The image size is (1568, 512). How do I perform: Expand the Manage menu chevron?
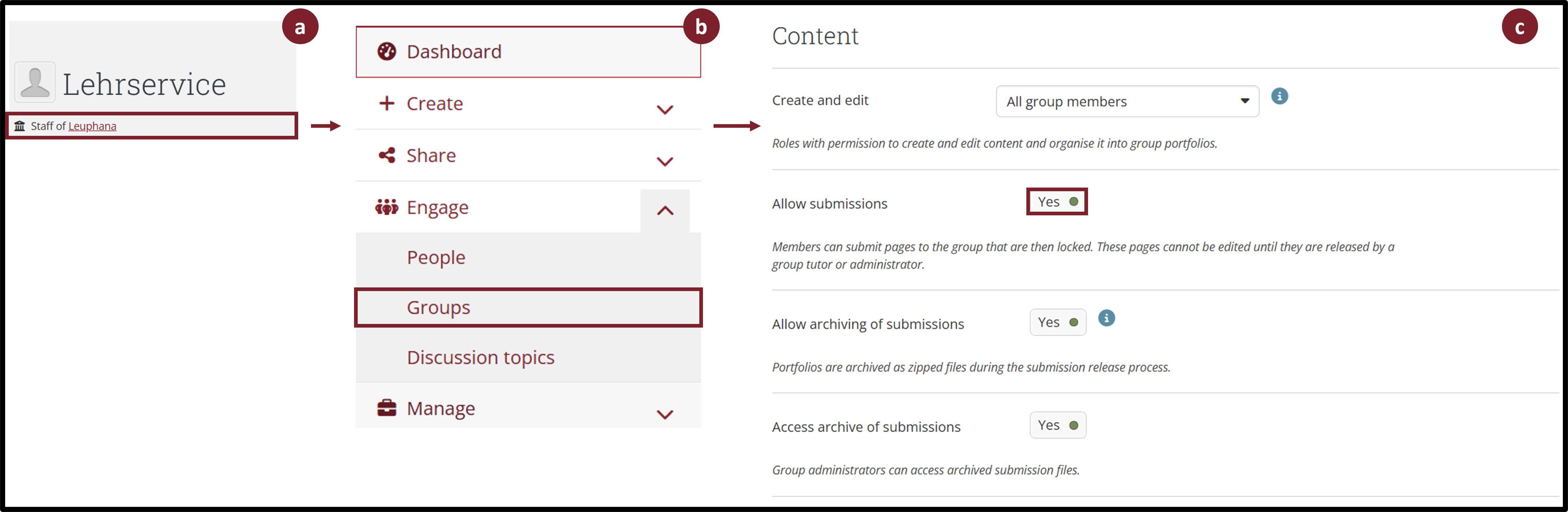tap(665, 415)
